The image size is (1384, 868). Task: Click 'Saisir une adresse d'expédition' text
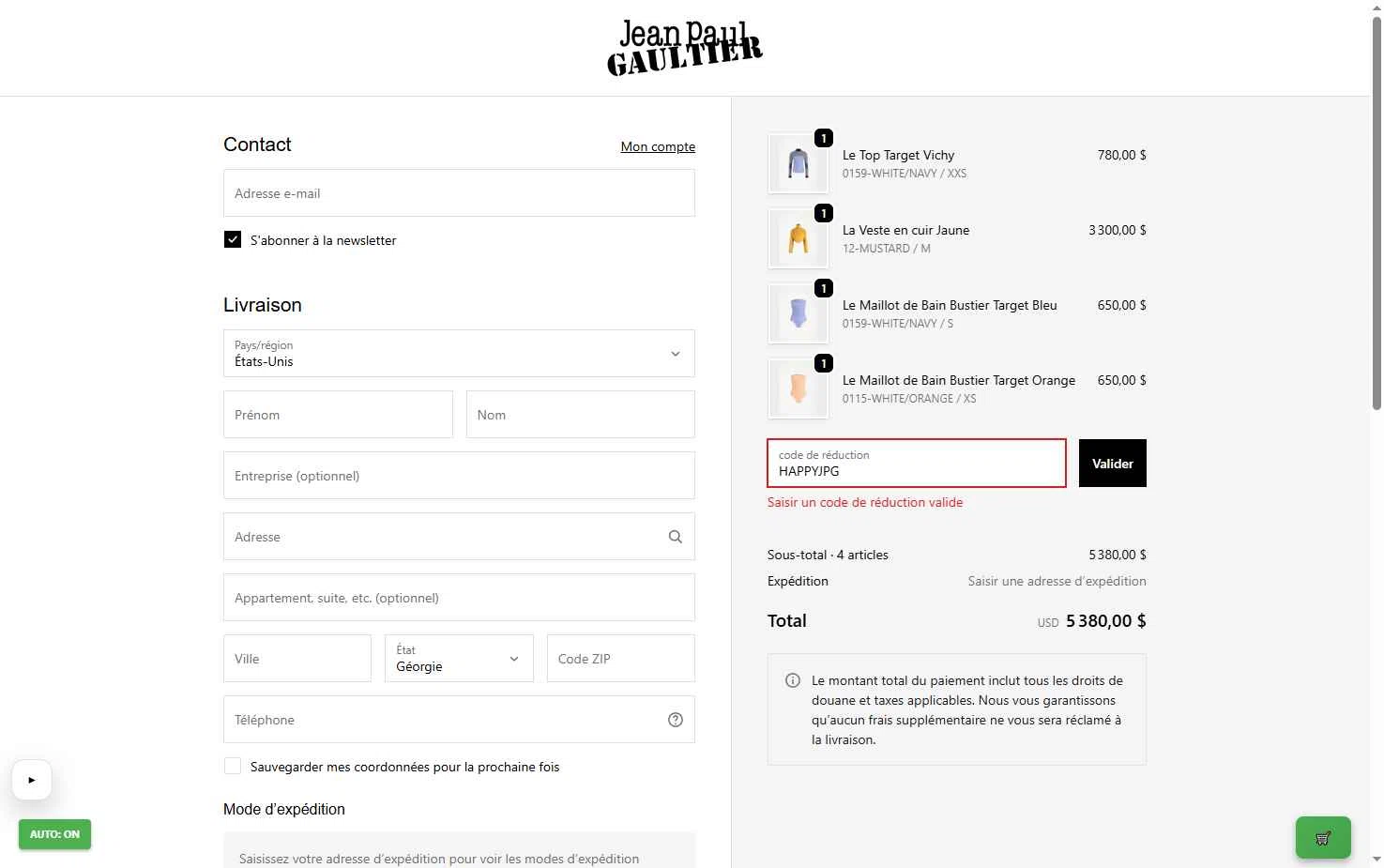(x=1057, y=581)
